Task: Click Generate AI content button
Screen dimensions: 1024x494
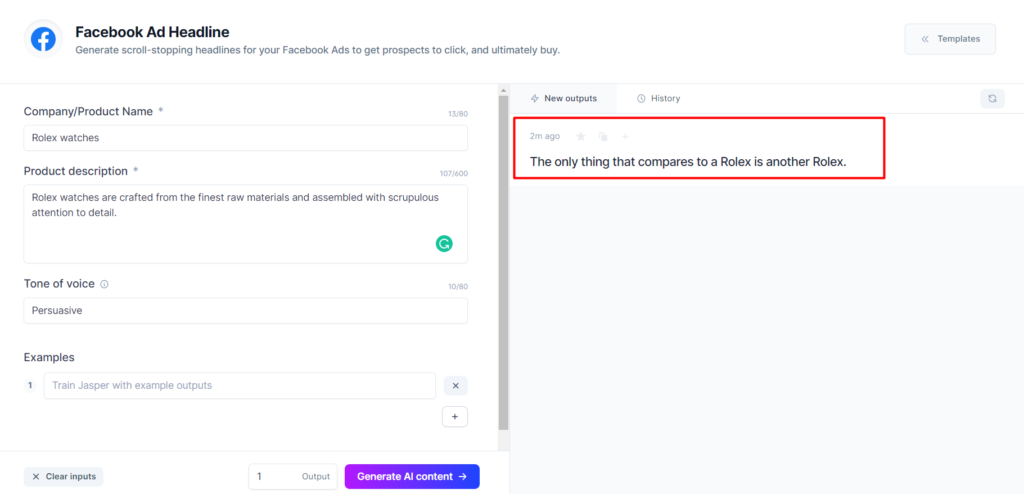Action: 412,476
